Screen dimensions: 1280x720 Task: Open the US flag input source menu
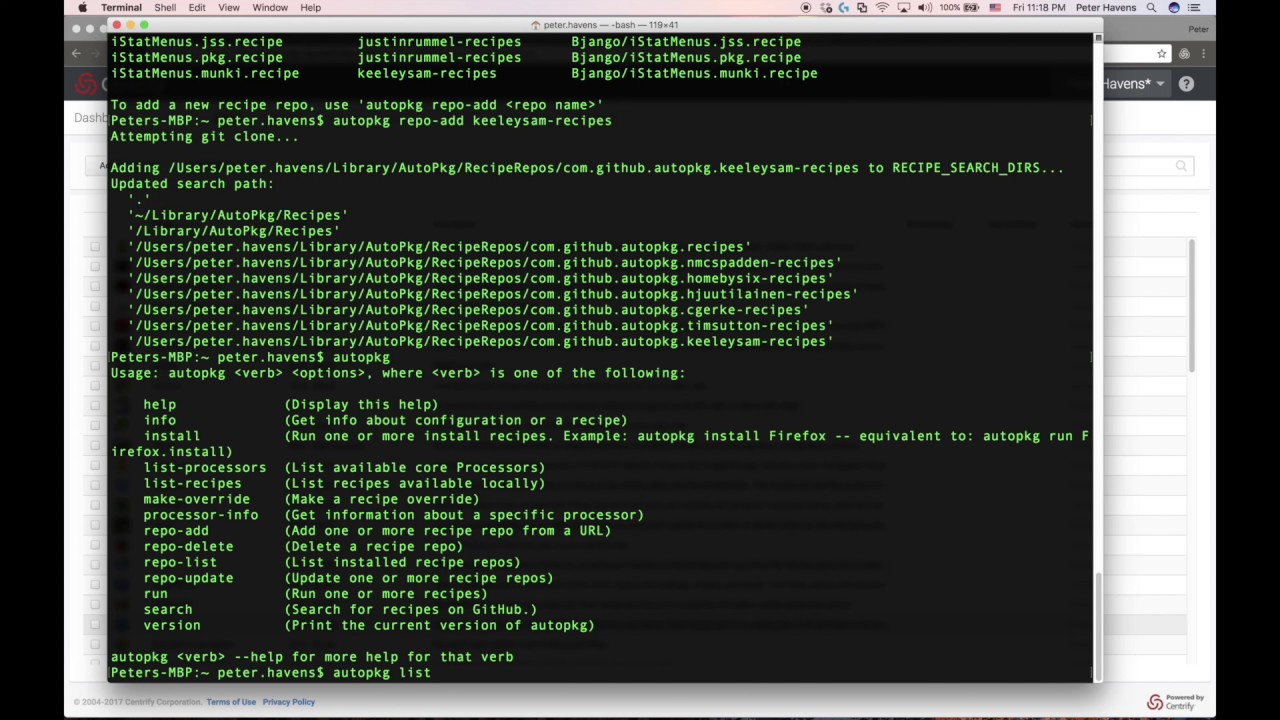click(995, 7)
